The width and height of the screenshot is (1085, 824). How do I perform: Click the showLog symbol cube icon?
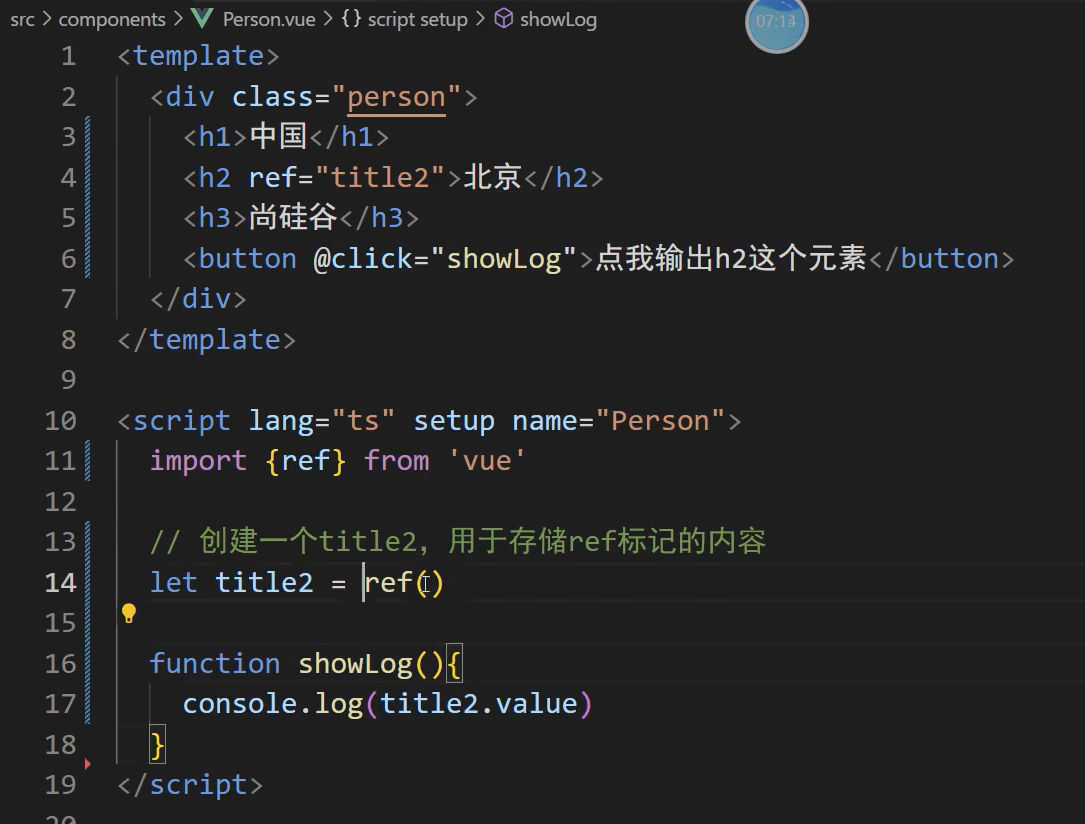pyautogui.click(x=504, y=19)
